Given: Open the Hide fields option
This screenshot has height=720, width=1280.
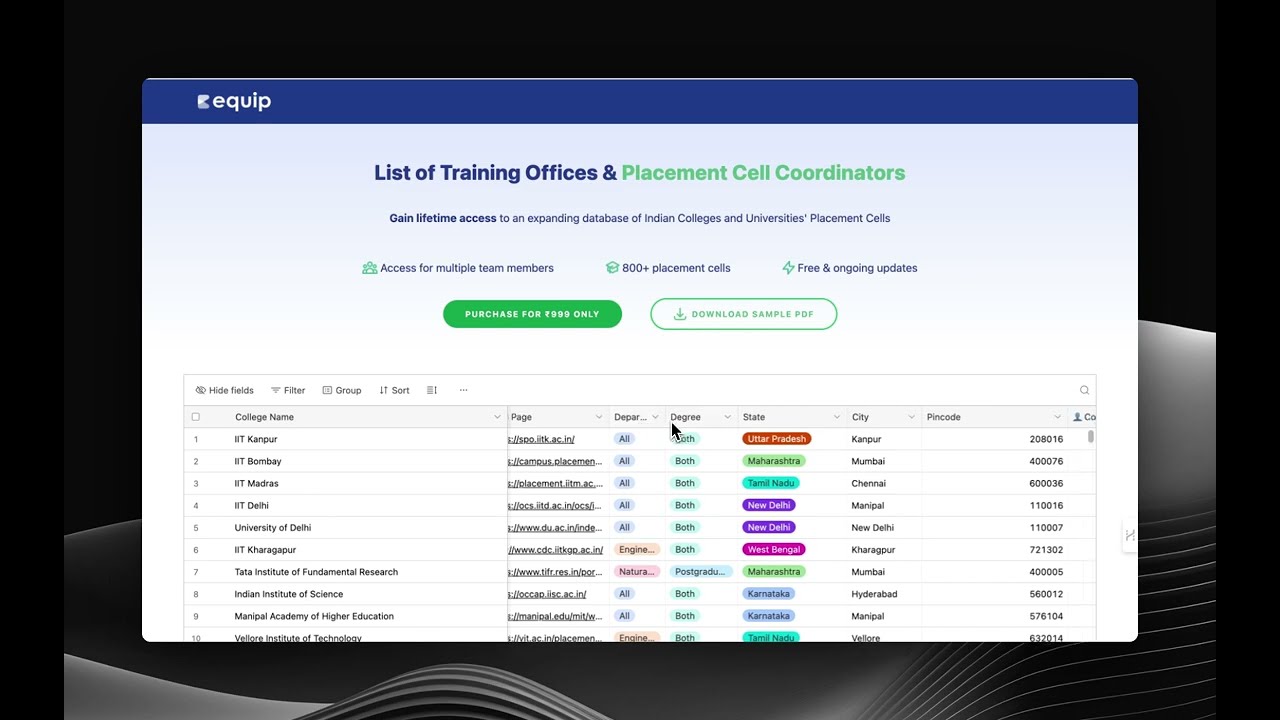Looking at the screenshot, I should coord(225,390).
